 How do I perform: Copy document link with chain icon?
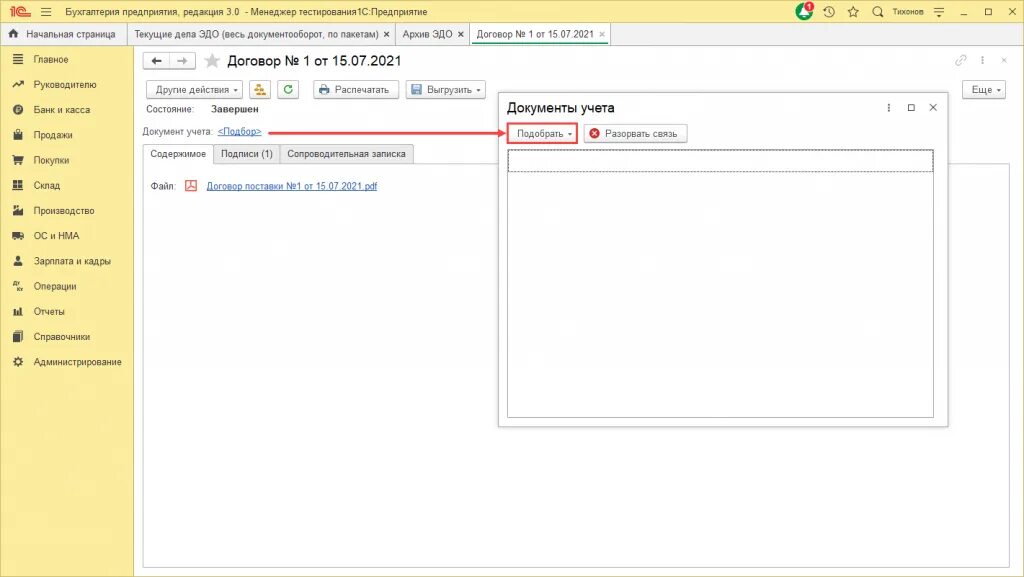[x=960, y=60]
